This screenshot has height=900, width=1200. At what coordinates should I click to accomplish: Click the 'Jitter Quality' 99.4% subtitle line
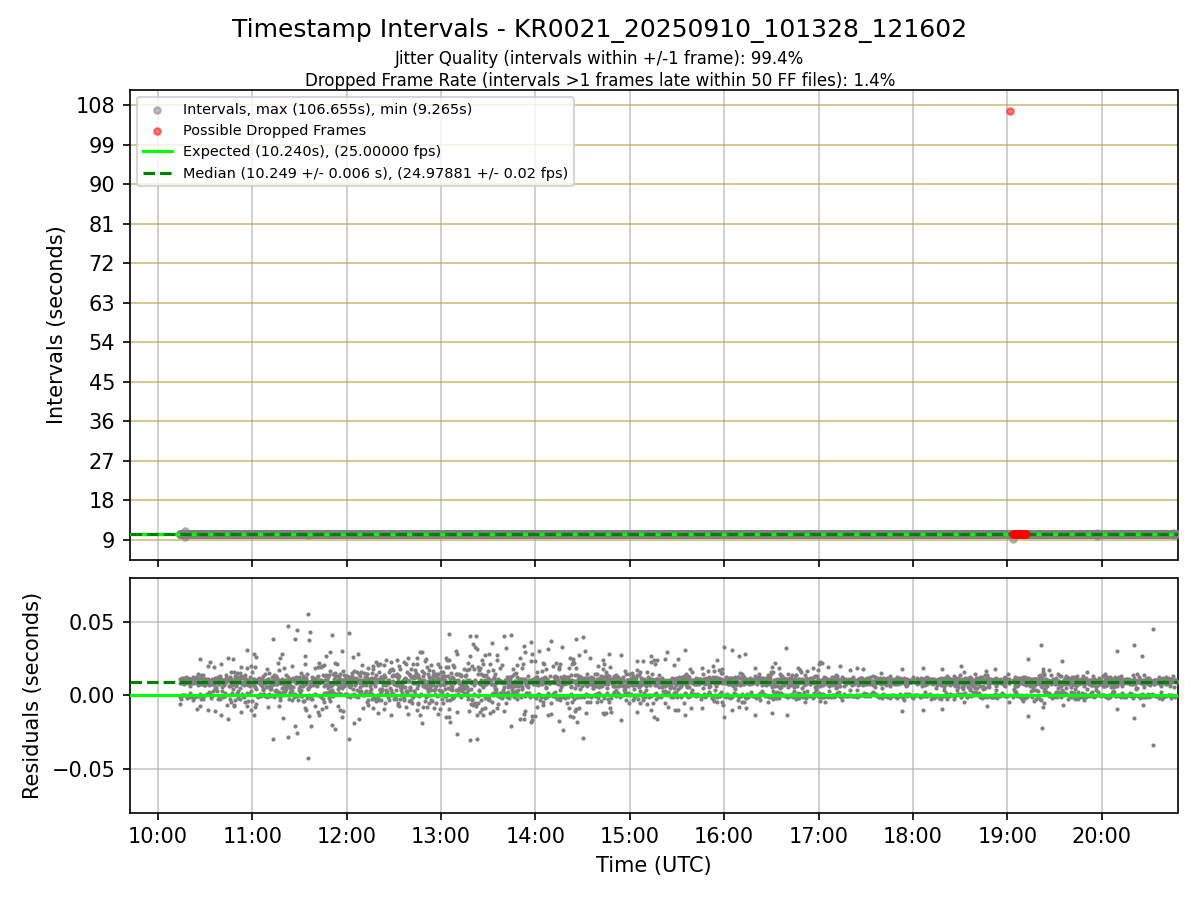(599, 58)
